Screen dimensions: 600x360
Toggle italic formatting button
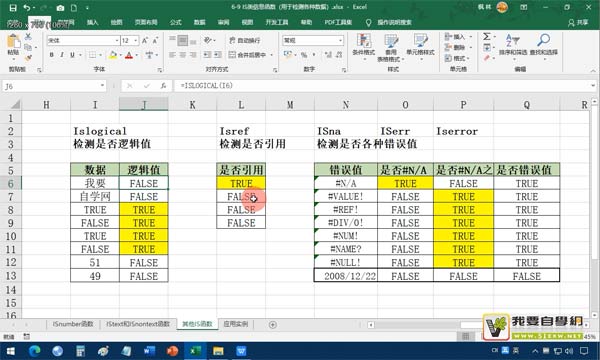pos(62,55)
